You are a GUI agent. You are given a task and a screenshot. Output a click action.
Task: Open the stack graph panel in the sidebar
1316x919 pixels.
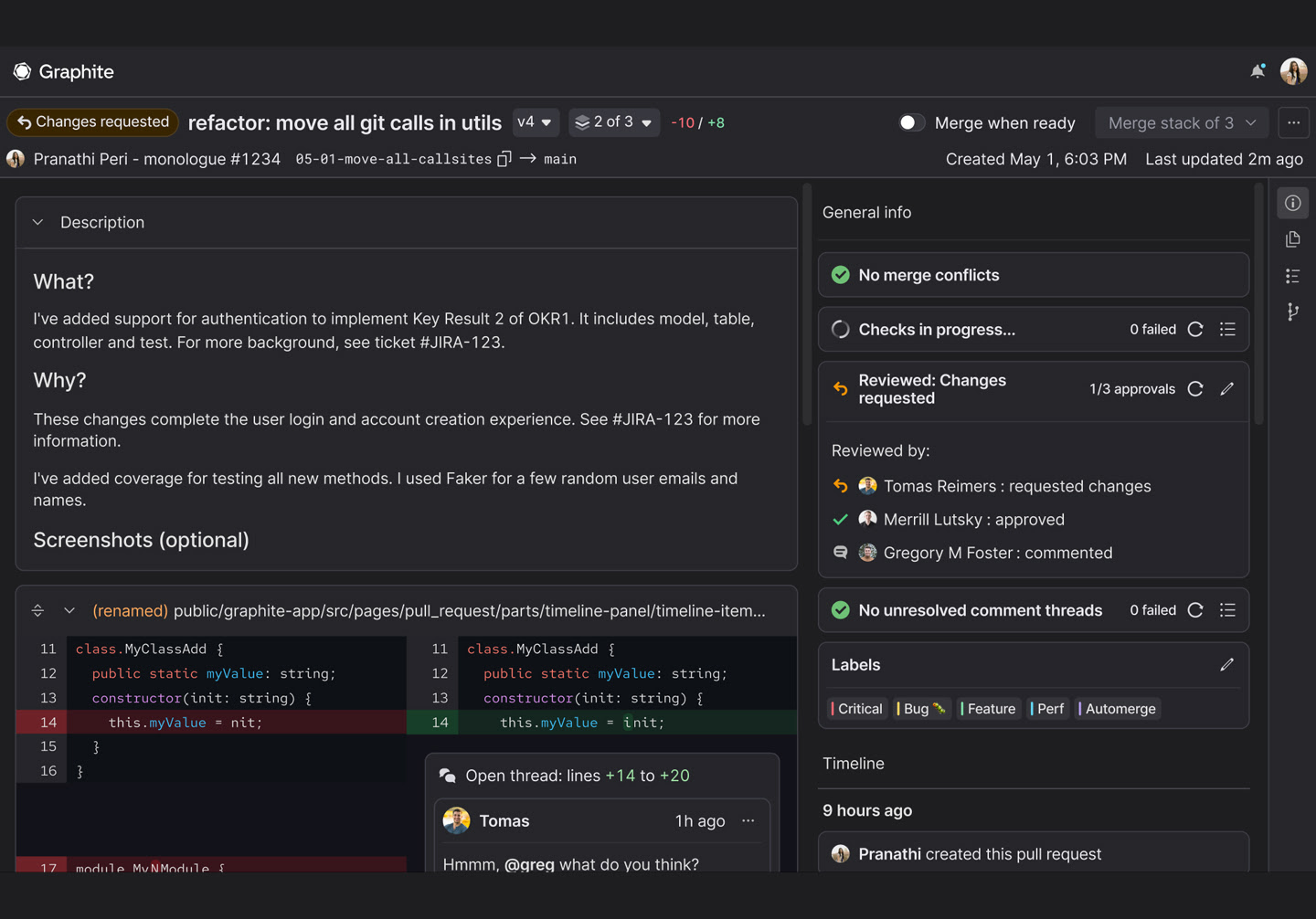coord(1292,312)
